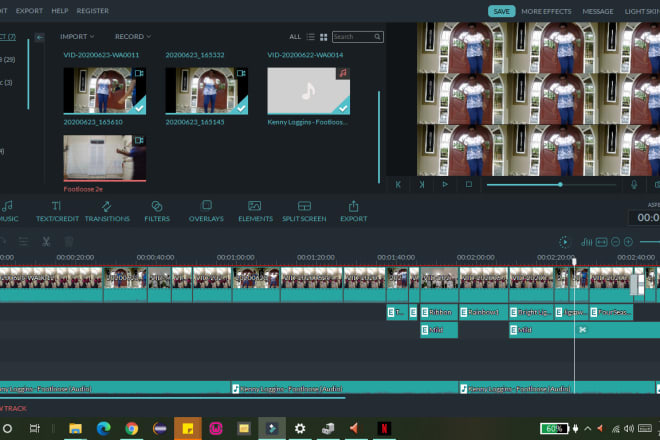Select the Mist clip beneath the Ribbon clip
Image resolution: width=660 pixels, height=440 pixels.
coord(439,330)
